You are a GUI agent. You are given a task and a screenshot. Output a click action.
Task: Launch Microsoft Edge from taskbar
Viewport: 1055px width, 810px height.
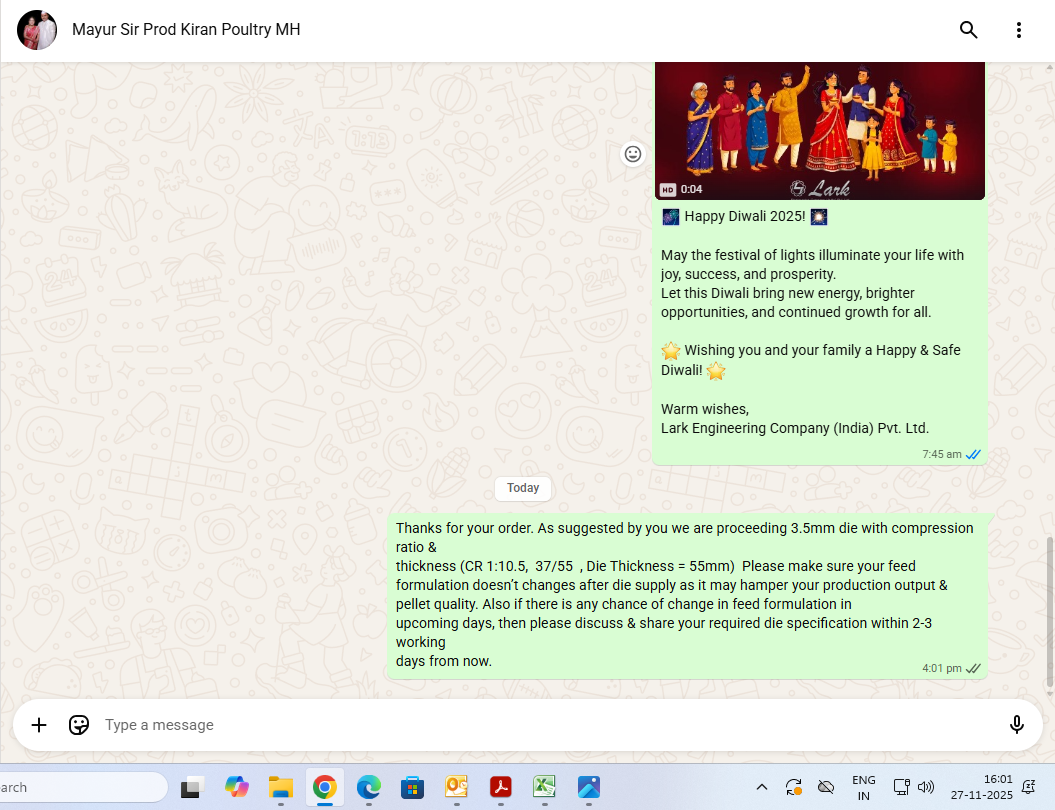point(369,788)
